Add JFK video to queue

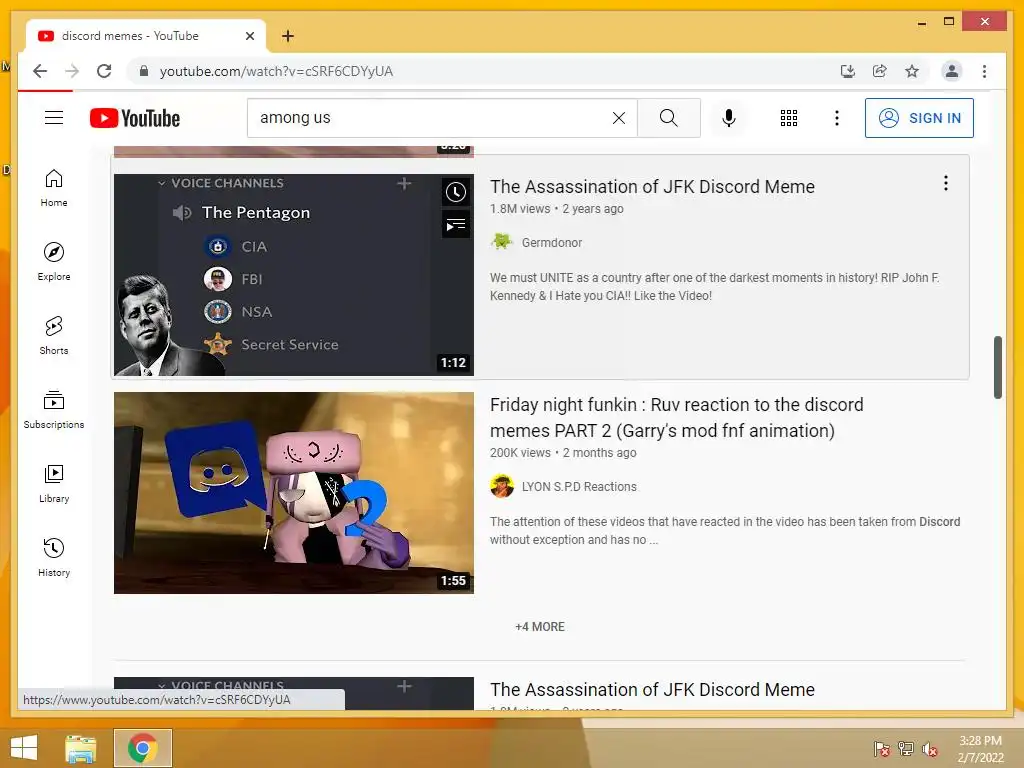456,225
